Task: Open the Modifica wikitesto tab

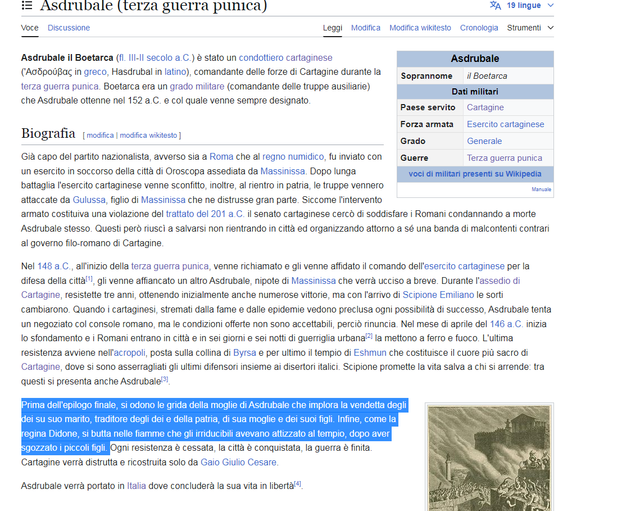Action: coord(420,28)
